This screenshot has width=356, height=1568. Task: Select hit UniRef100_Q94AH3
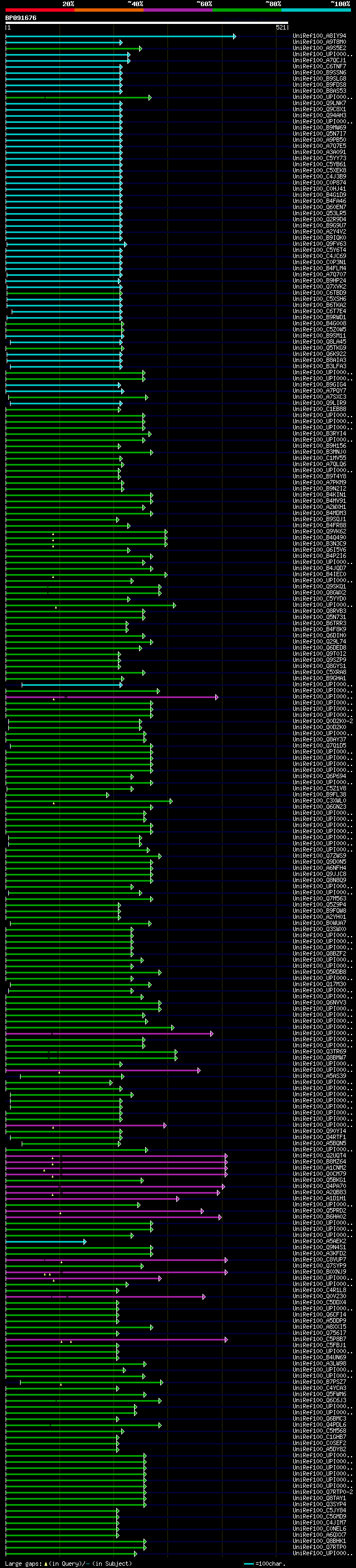click(x=319, y=116)
